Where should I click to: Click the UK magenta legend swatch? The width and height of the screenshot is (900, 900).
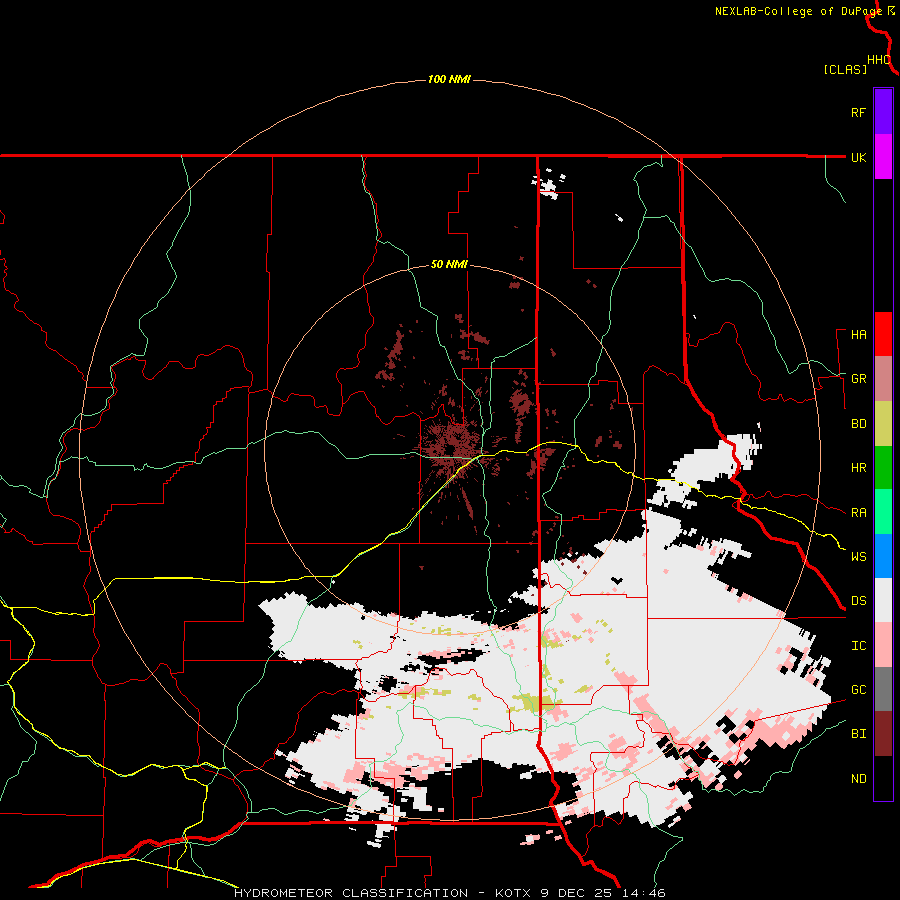coord(883,157)
